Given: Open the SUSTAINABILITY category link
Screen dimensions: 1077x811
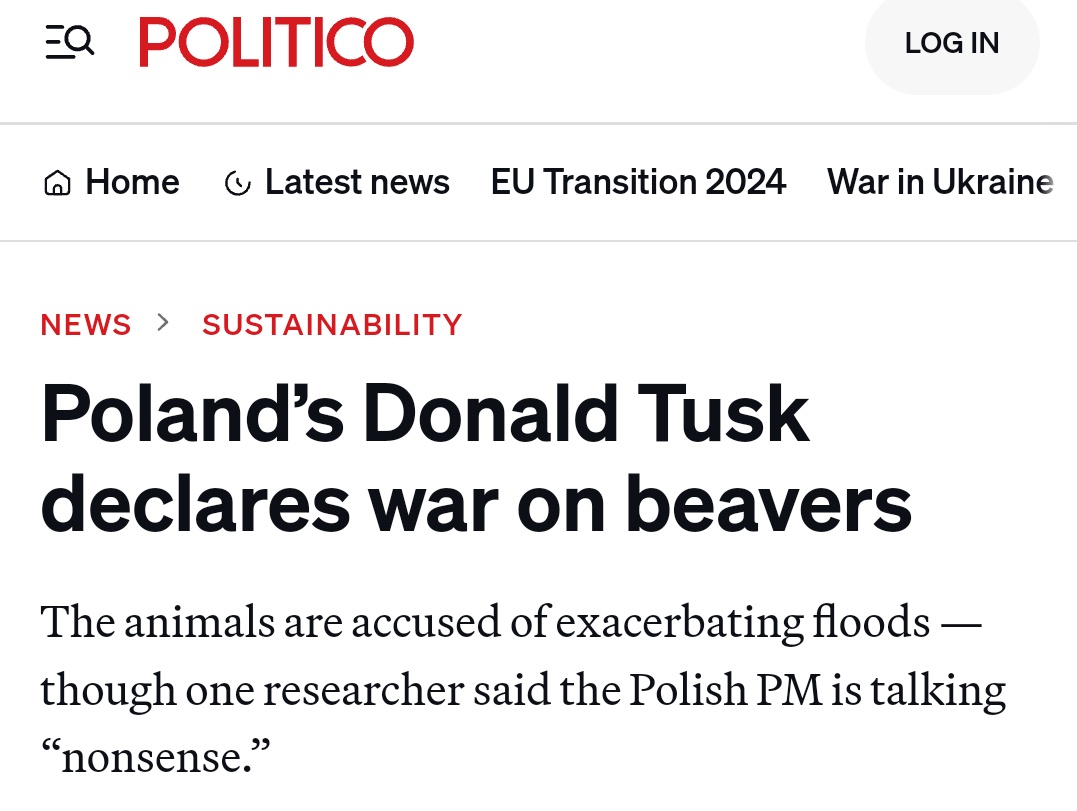Looking at the screenshot, I should [332, 325].
